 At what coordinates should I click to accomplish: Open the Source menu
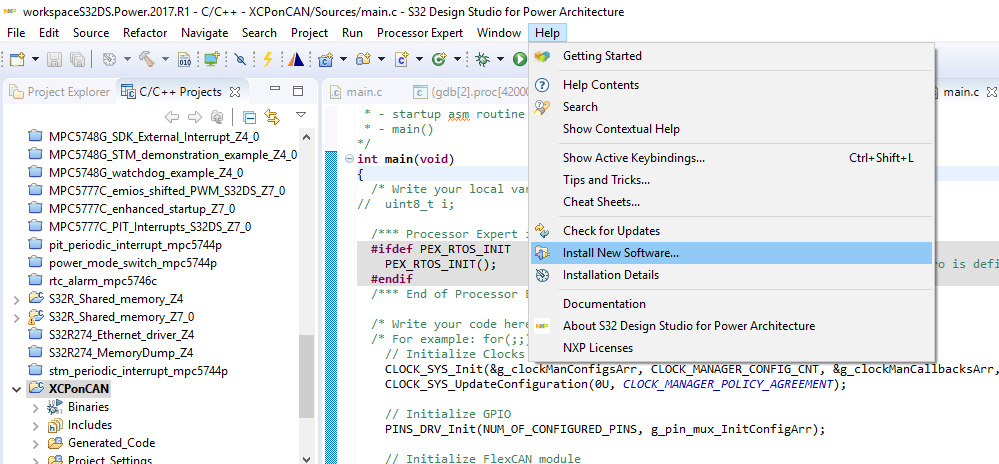pyautogui.click(x=91, y=33)
